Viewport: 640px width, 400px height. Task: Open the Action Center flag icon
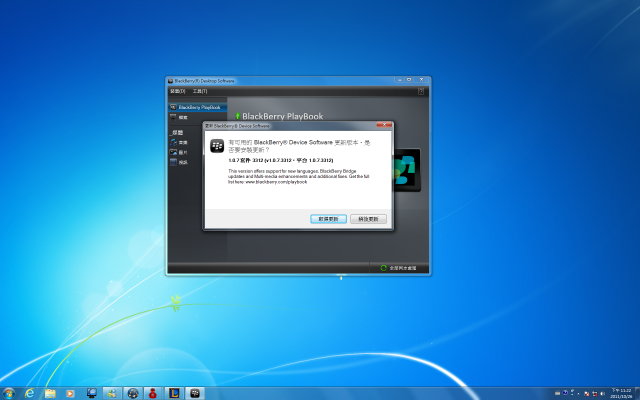tap(587, 394)
